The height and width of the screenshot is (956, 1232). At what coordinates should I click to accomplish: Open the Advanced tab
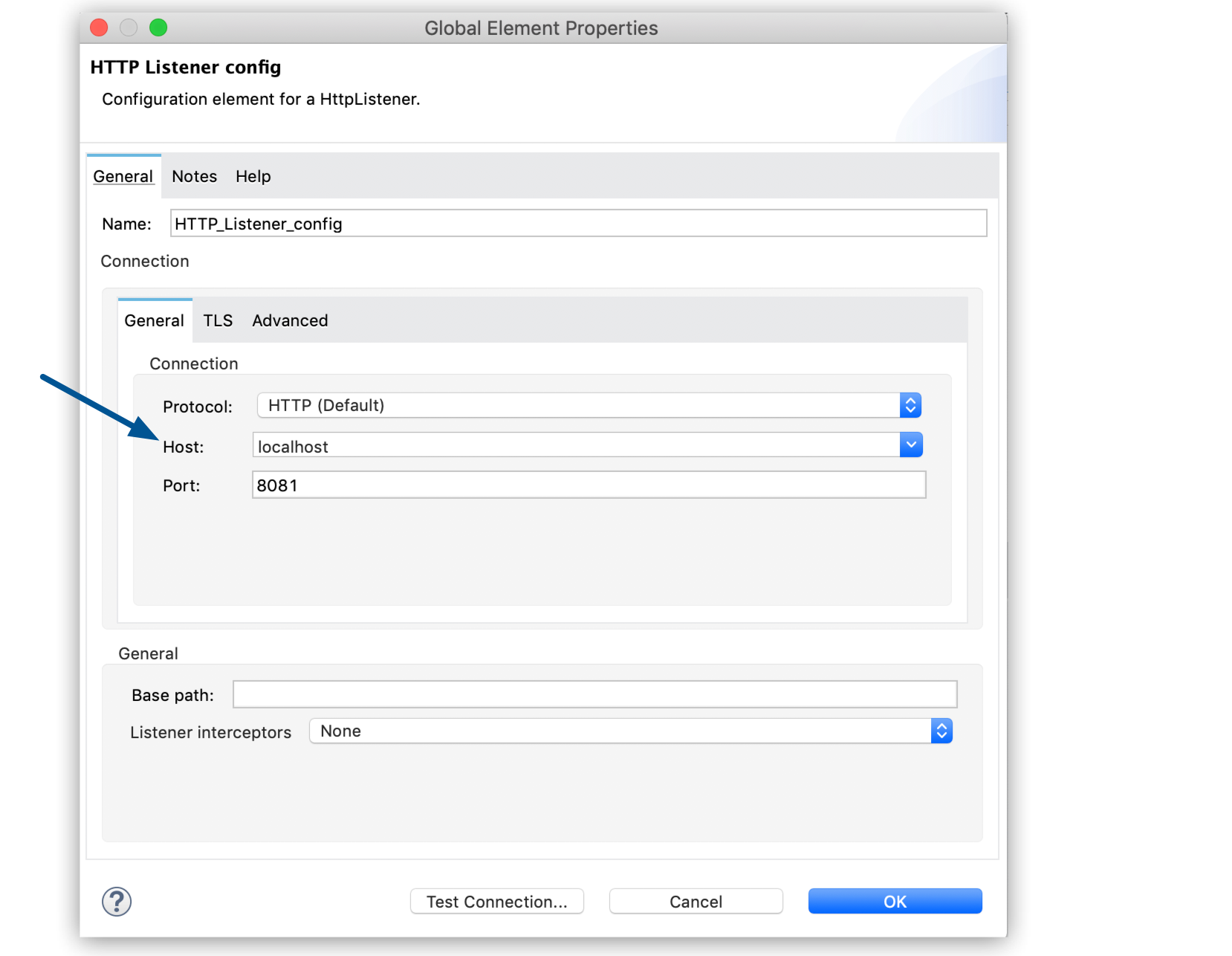click(x=289, y=320)
